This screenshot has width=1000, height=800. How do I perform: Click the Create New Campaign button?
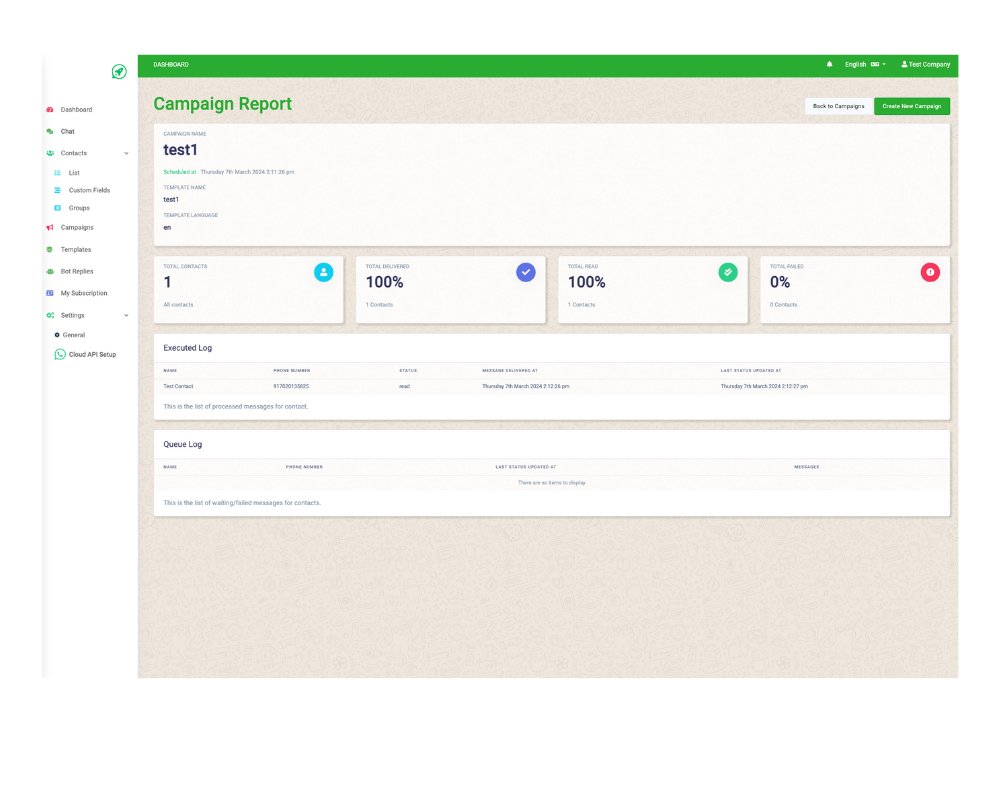[x=911, y=106]
